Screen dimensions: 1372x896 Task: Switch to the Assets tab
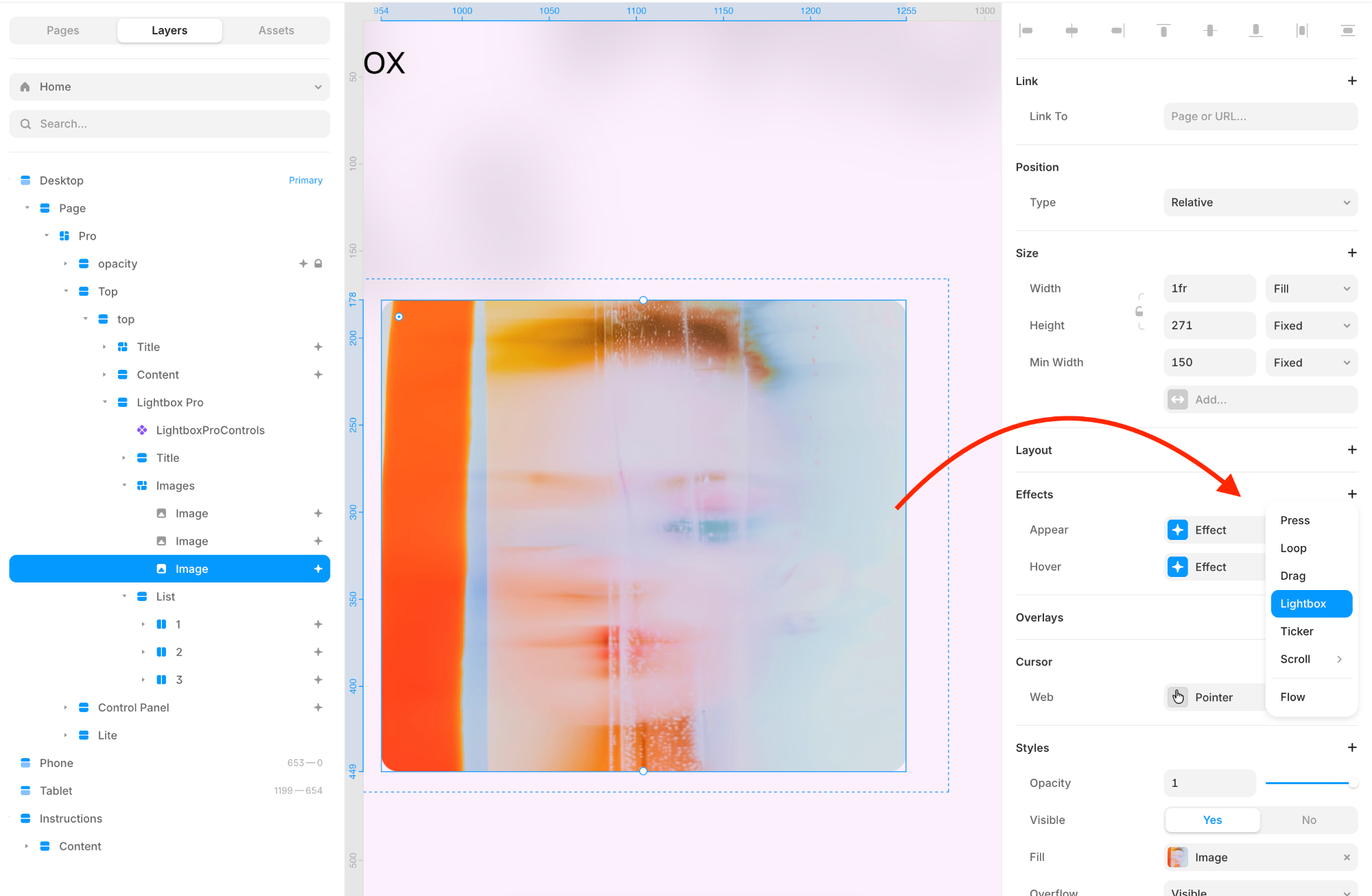click(276, 30)
